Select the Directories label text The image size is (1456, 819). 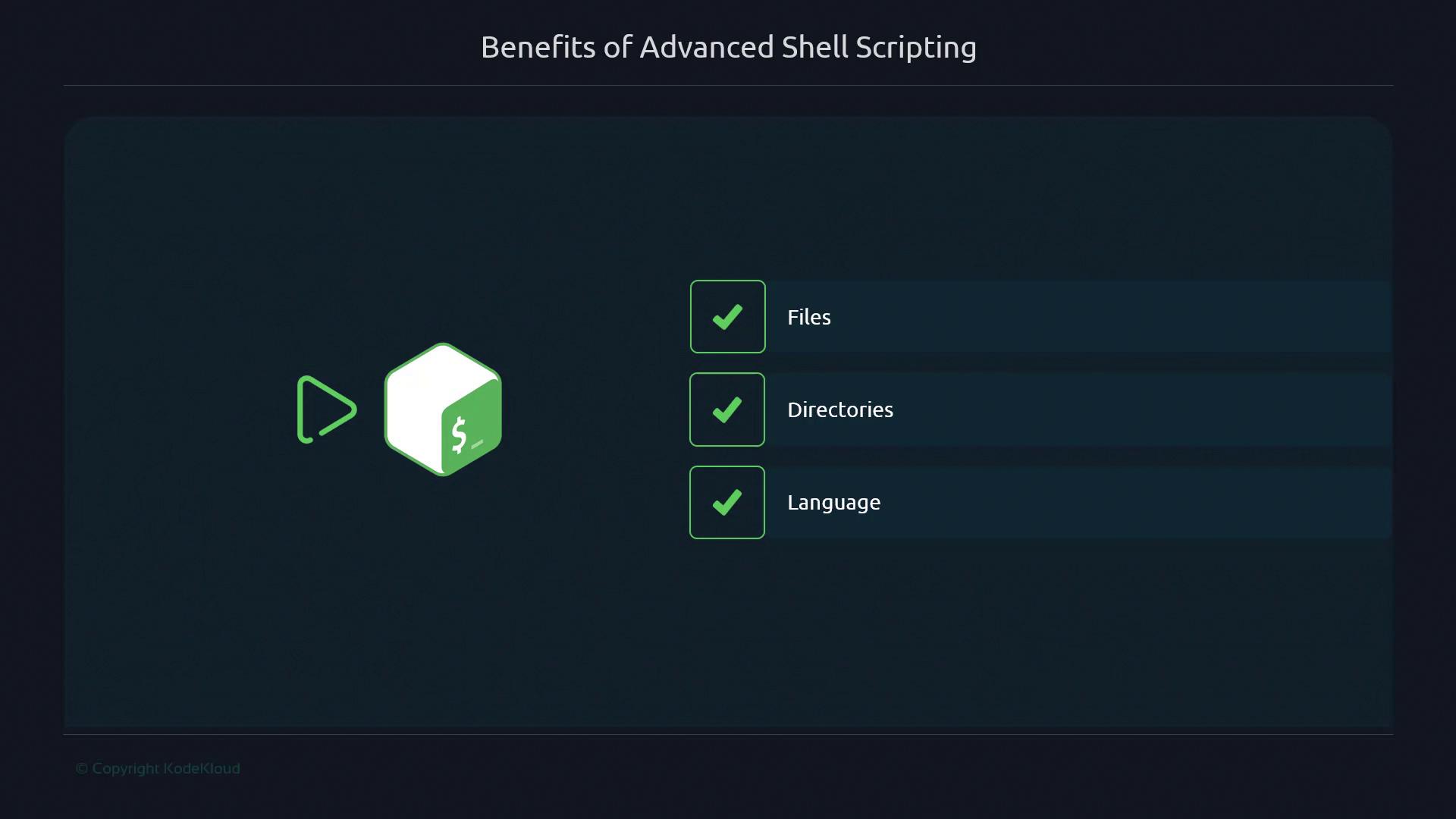839,409
